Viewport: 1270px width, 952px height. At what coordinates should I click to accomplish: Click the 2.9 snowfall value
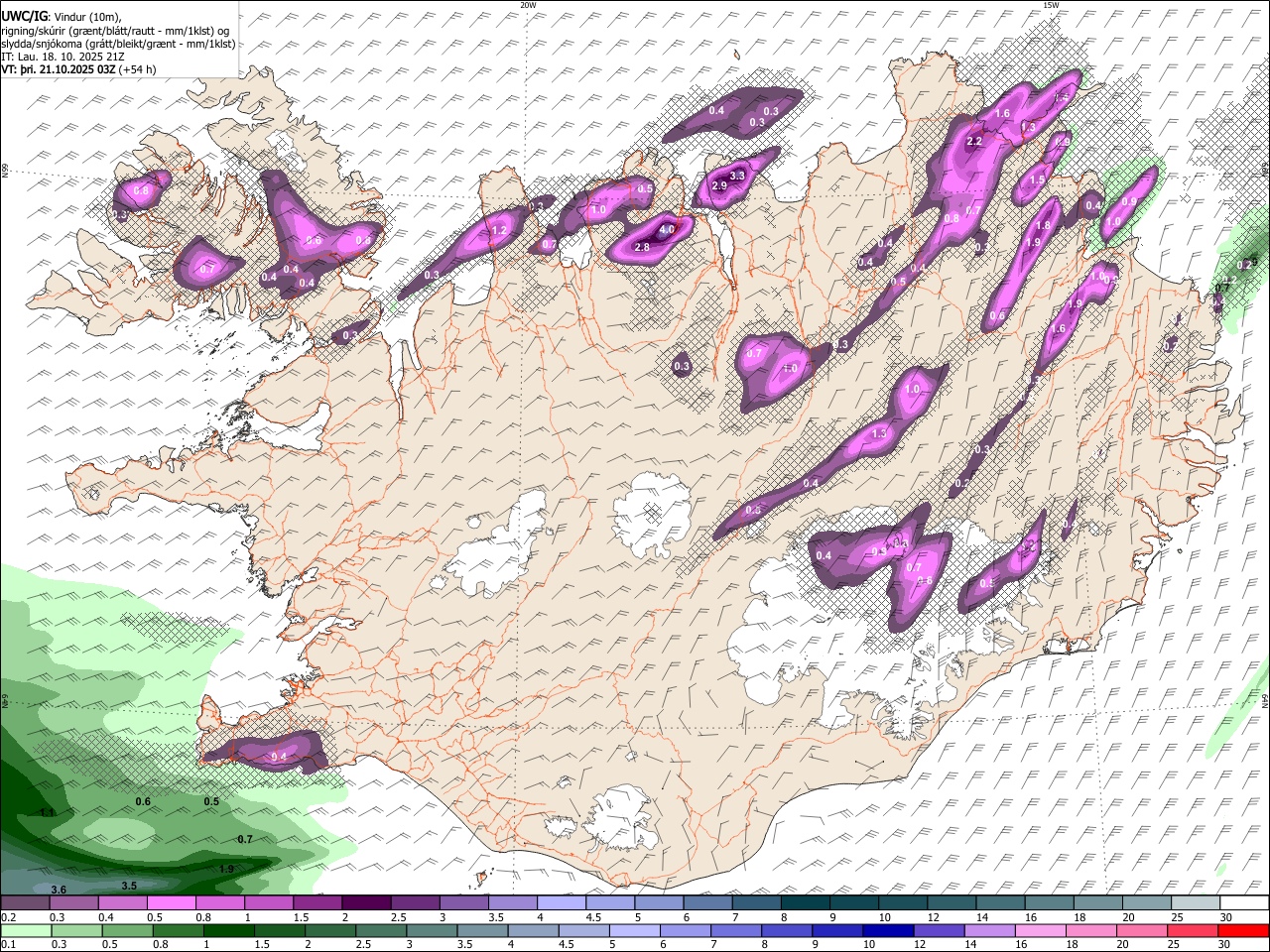(719, 185)
